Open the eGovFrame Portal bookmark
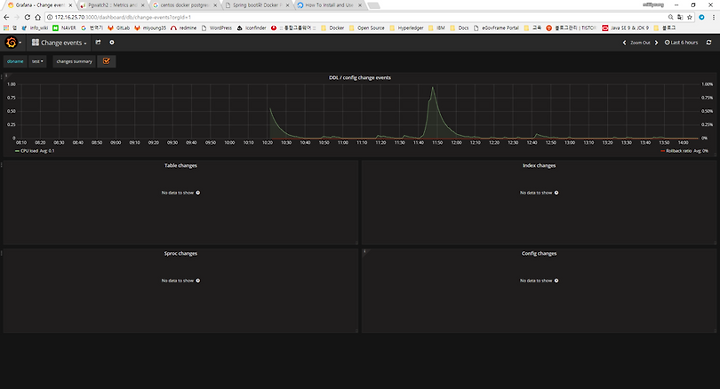 (x=496, y=28)
